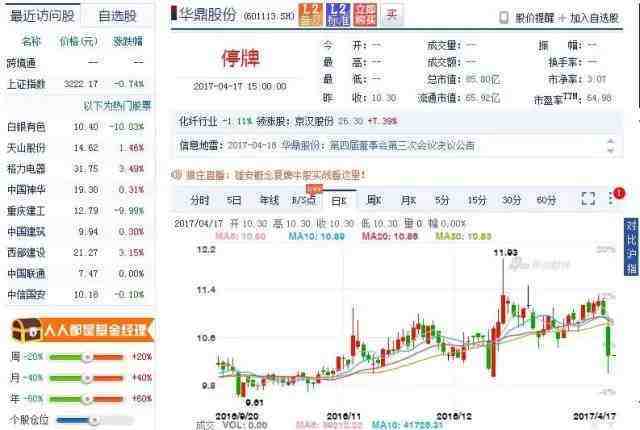This screenshot has width=640, height=430.
Task: Sort by the 价格(元) column header
Action: (x=78, y=41)
